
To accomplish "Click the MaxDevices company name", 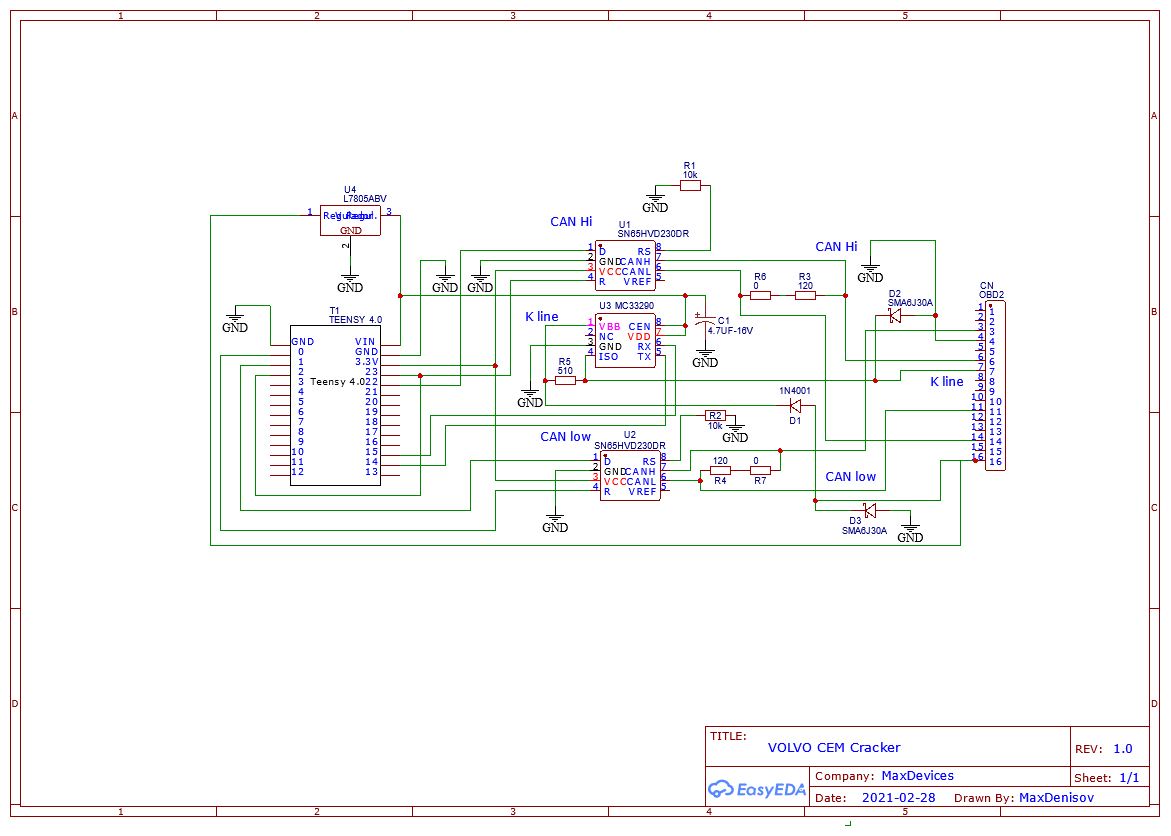I will pos(917,776).
